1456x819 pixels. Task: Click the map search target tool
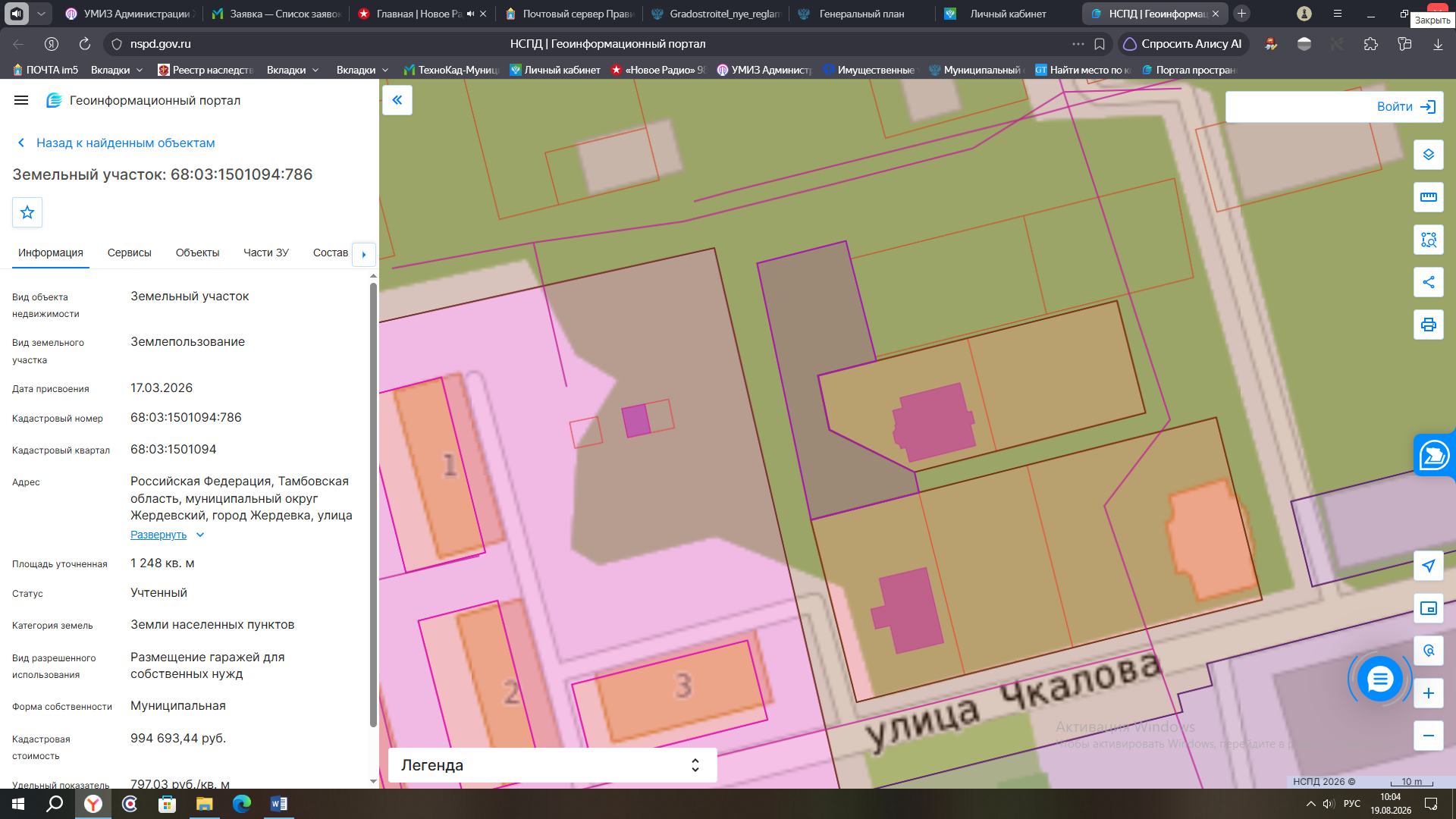coord(1429,651)
